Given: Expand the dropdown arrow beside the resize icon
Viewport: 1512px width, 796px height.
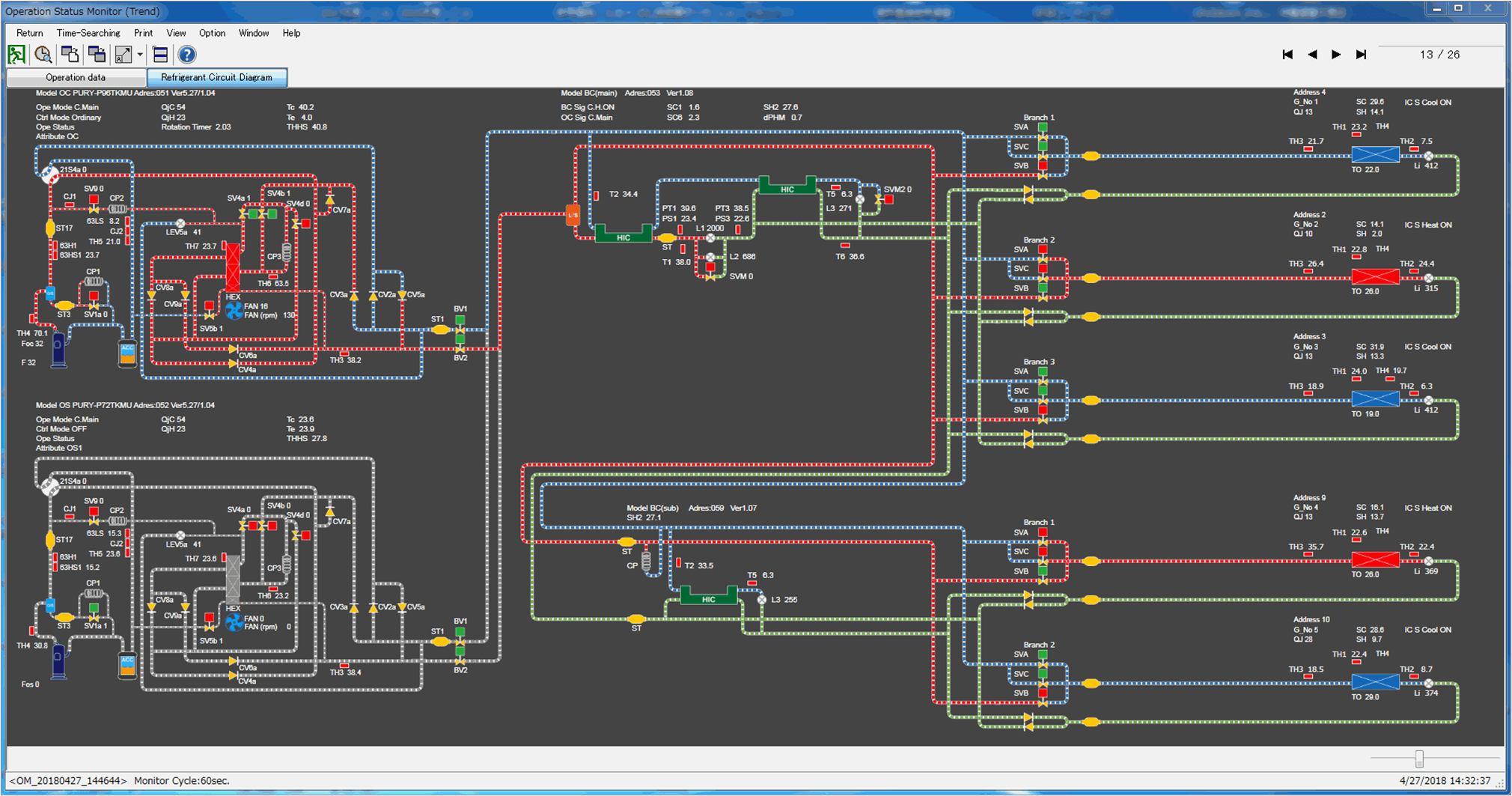Looking at the screenshot, I should (140, 55).
